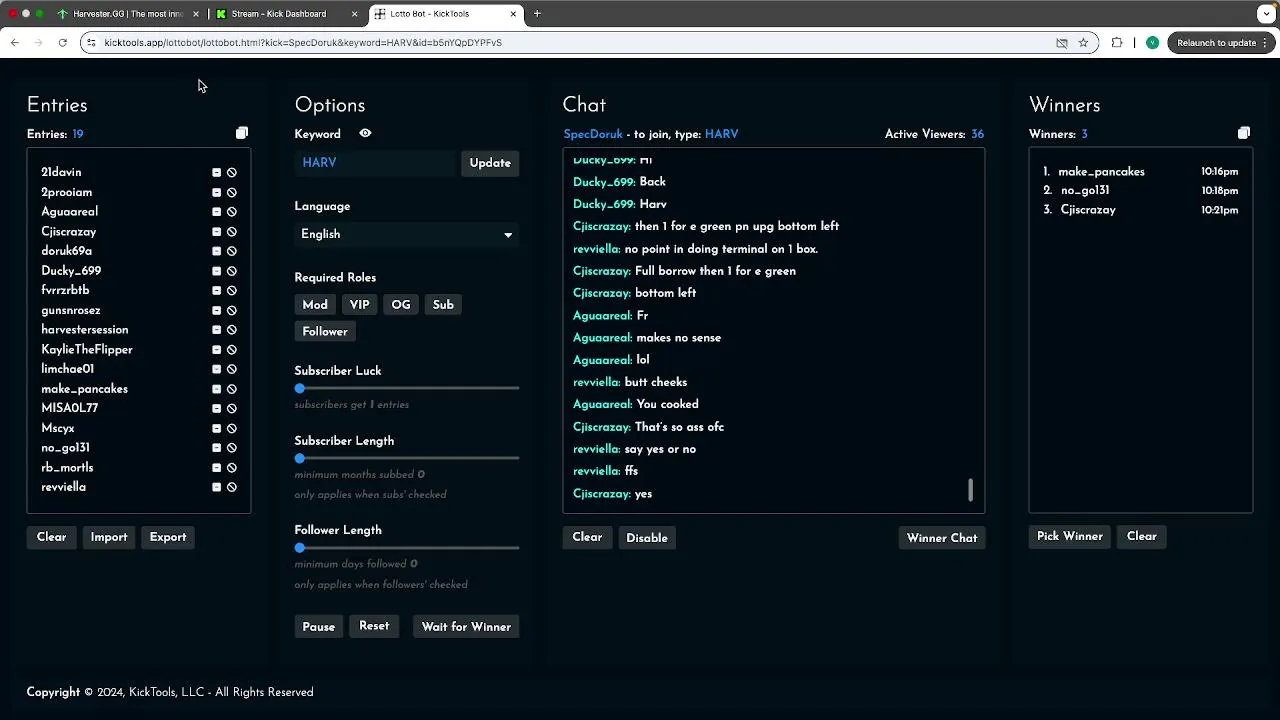The image size is (1280, 720).
Task: Switch to Stream - Kick Dashboard tab
Action: tap(288, 14)
